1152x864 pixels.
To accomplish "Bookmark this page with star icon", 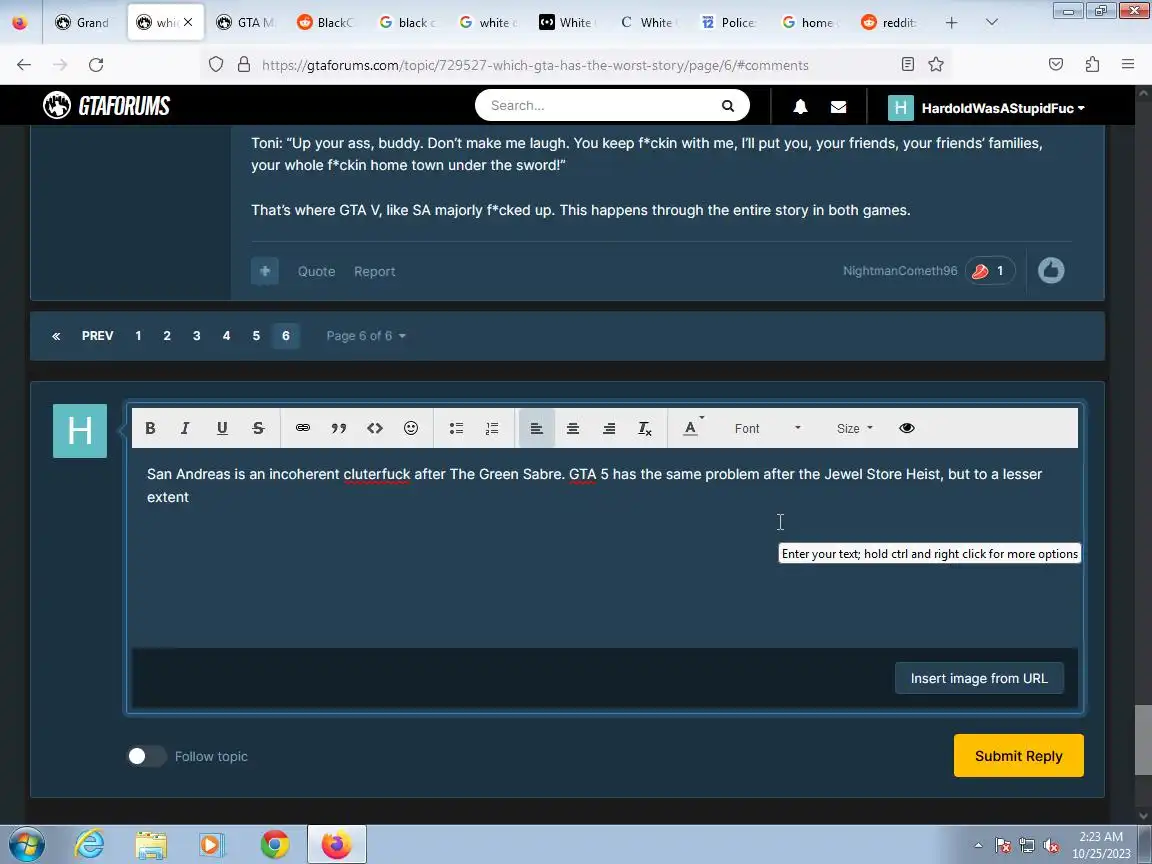I will click(x=936, y=65).
